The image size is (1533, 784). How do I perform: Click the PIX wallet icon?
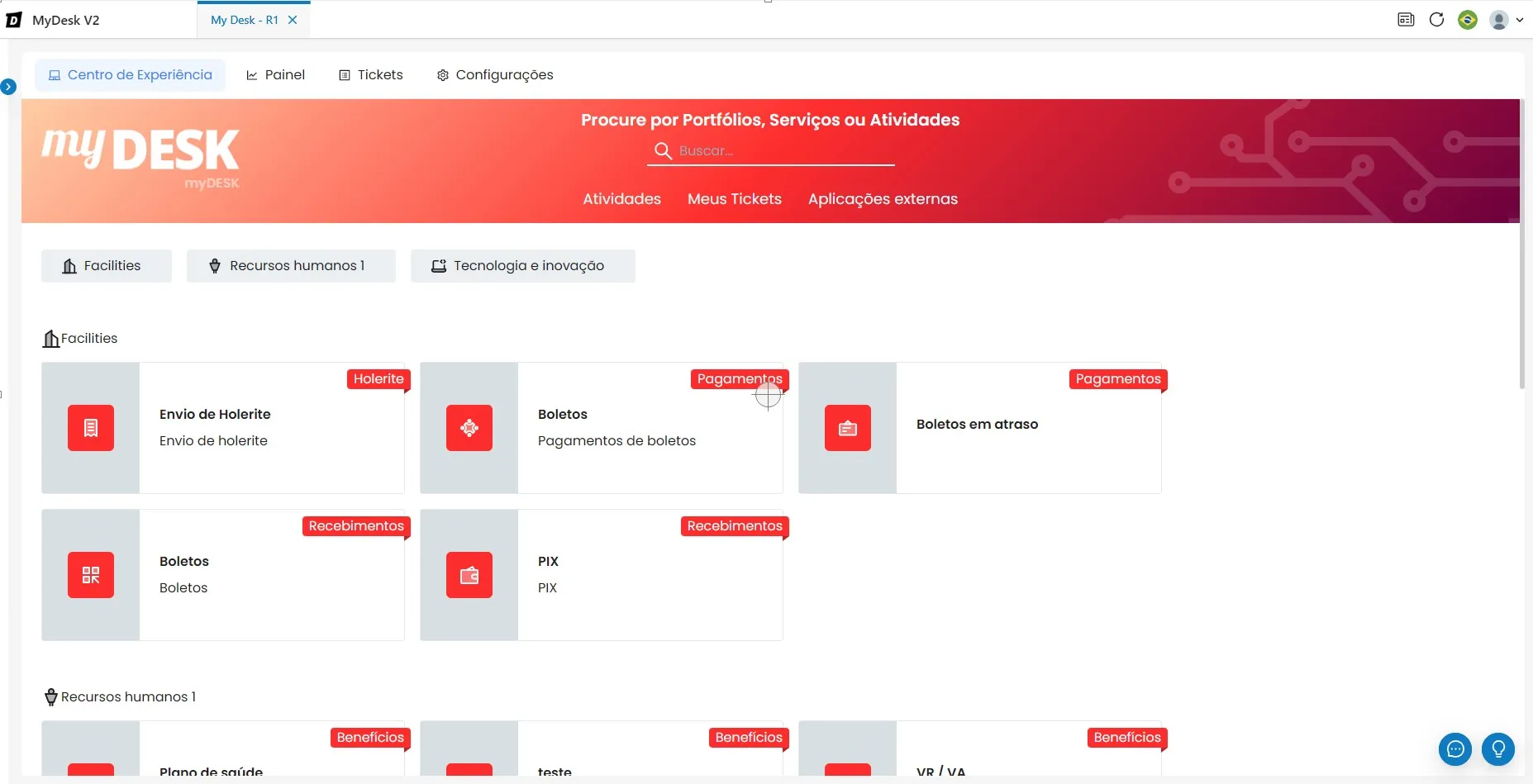tap(469, 575)
